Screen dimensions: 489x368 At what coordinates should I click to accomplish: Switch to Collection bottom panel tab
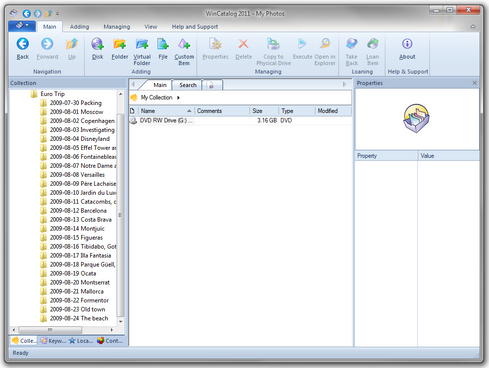click(x=23, y=341)
